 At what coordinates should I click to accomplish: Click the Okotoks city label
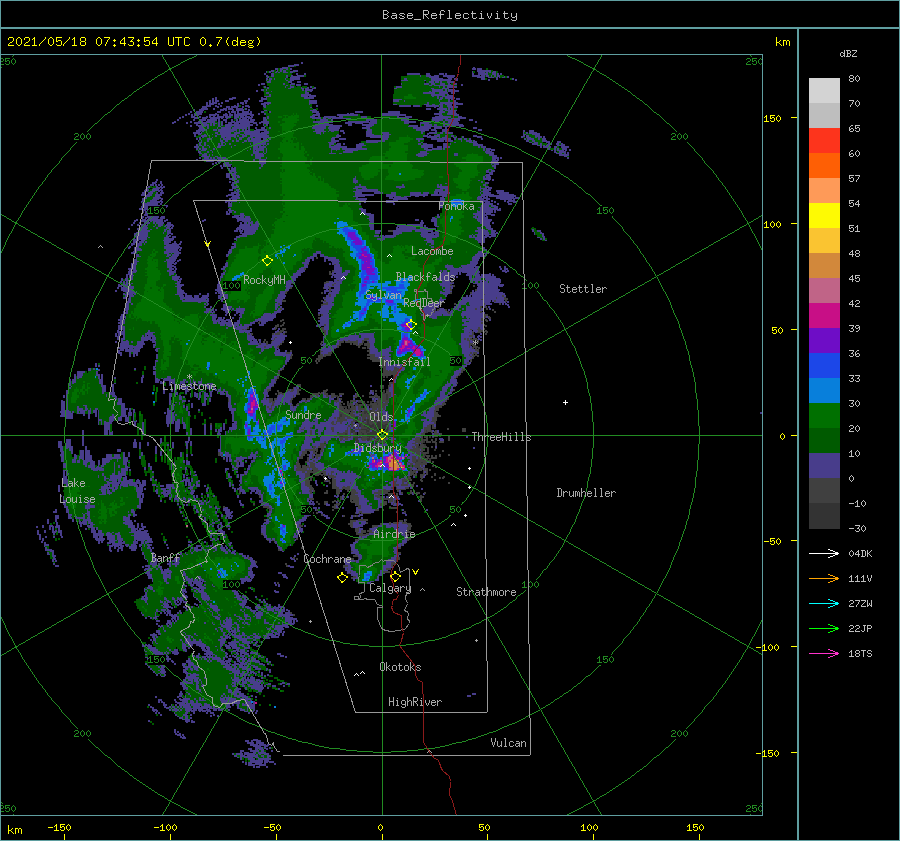tap(400, 666)
